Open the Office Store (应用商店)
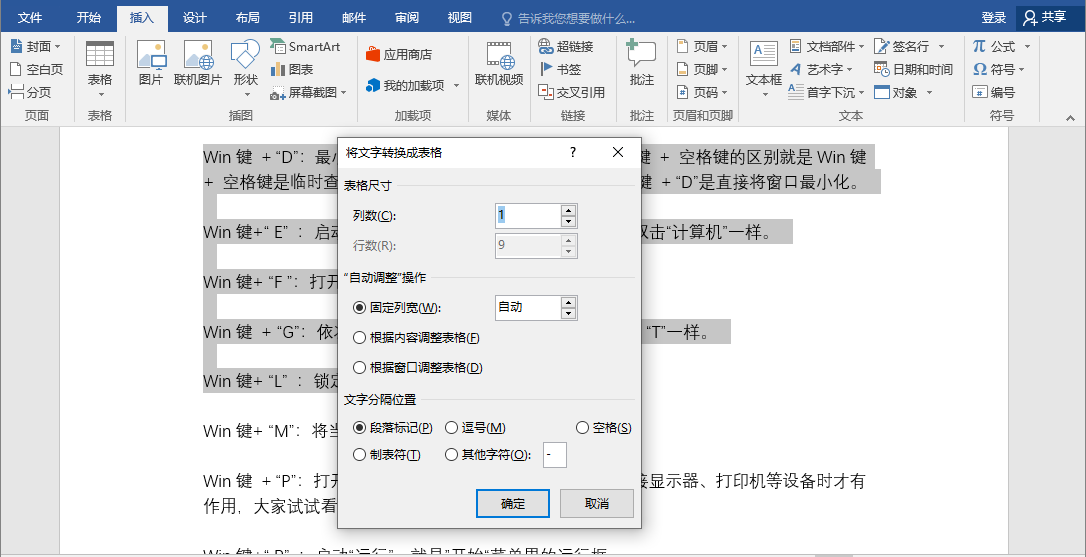Image resolution: width=1086 pixels, height=557 pixels. click(x=399, y=54)
